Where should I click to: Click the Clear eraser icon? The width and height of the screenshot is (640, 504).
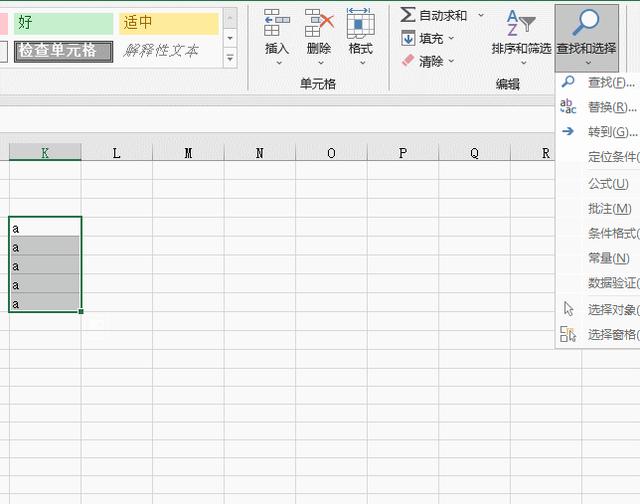pos(408,61)
